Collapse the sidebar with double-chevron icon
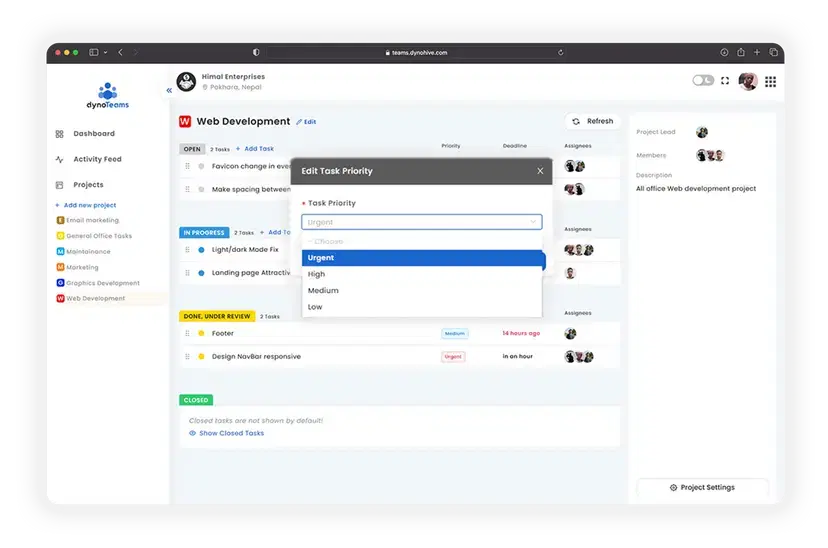Image resolution: width=828 pixels, height=548 pixels. 169,90
